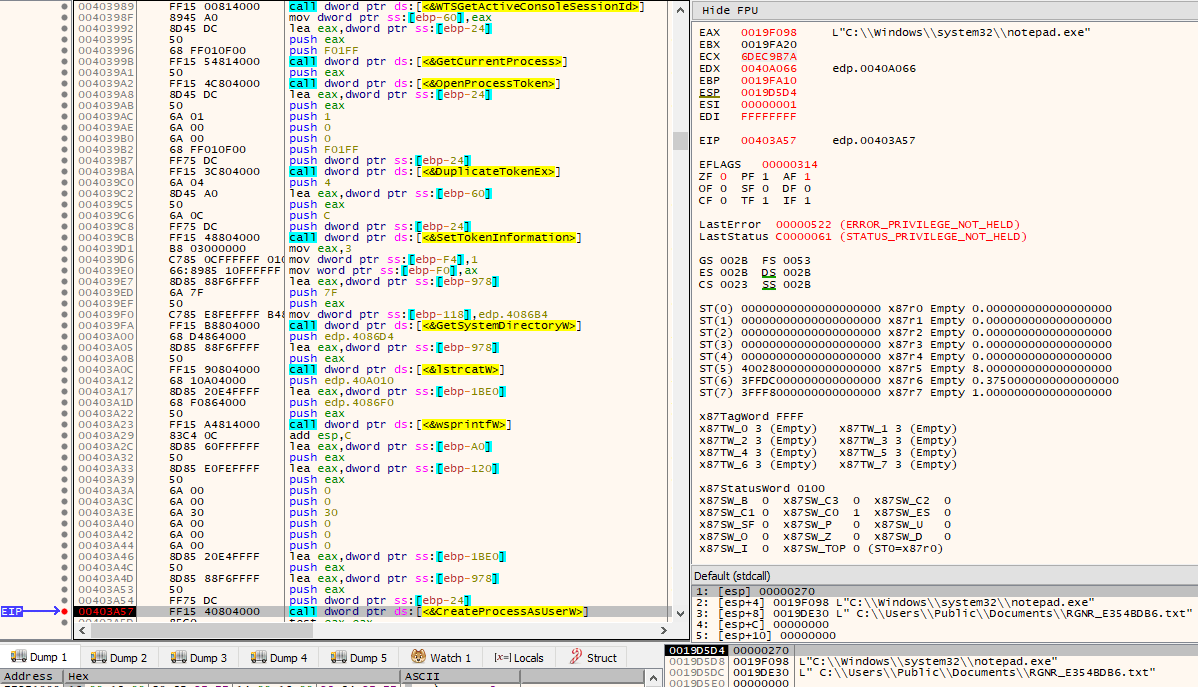The image size is (1198, 687).
Task: Switch to the Dump 5 tab
Action: coord(358,657)
